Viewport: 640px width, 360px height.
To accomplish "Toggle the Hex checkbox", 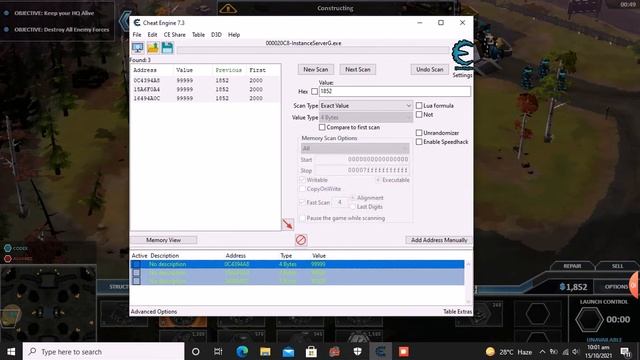I will tap(314, 91).
